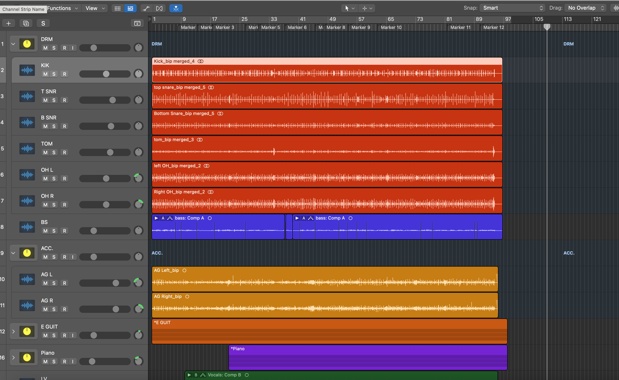This screenshot has width=619, height=380.
Task: Show automation with the automation curve icon
Action: pyautogui.click(x=146, y=8)
